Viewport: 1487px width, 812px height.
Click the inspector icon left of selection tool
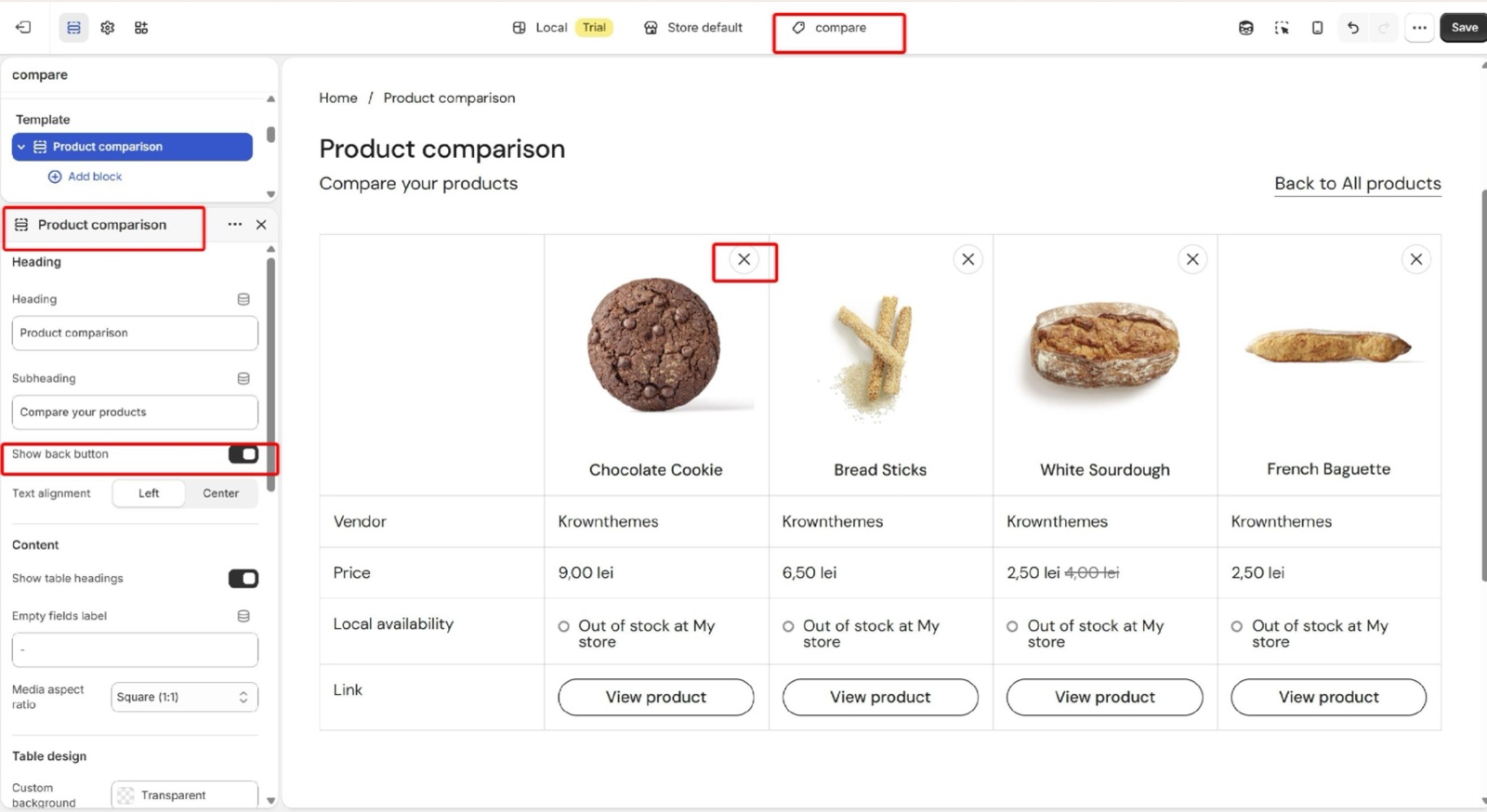click(1245, 28)
